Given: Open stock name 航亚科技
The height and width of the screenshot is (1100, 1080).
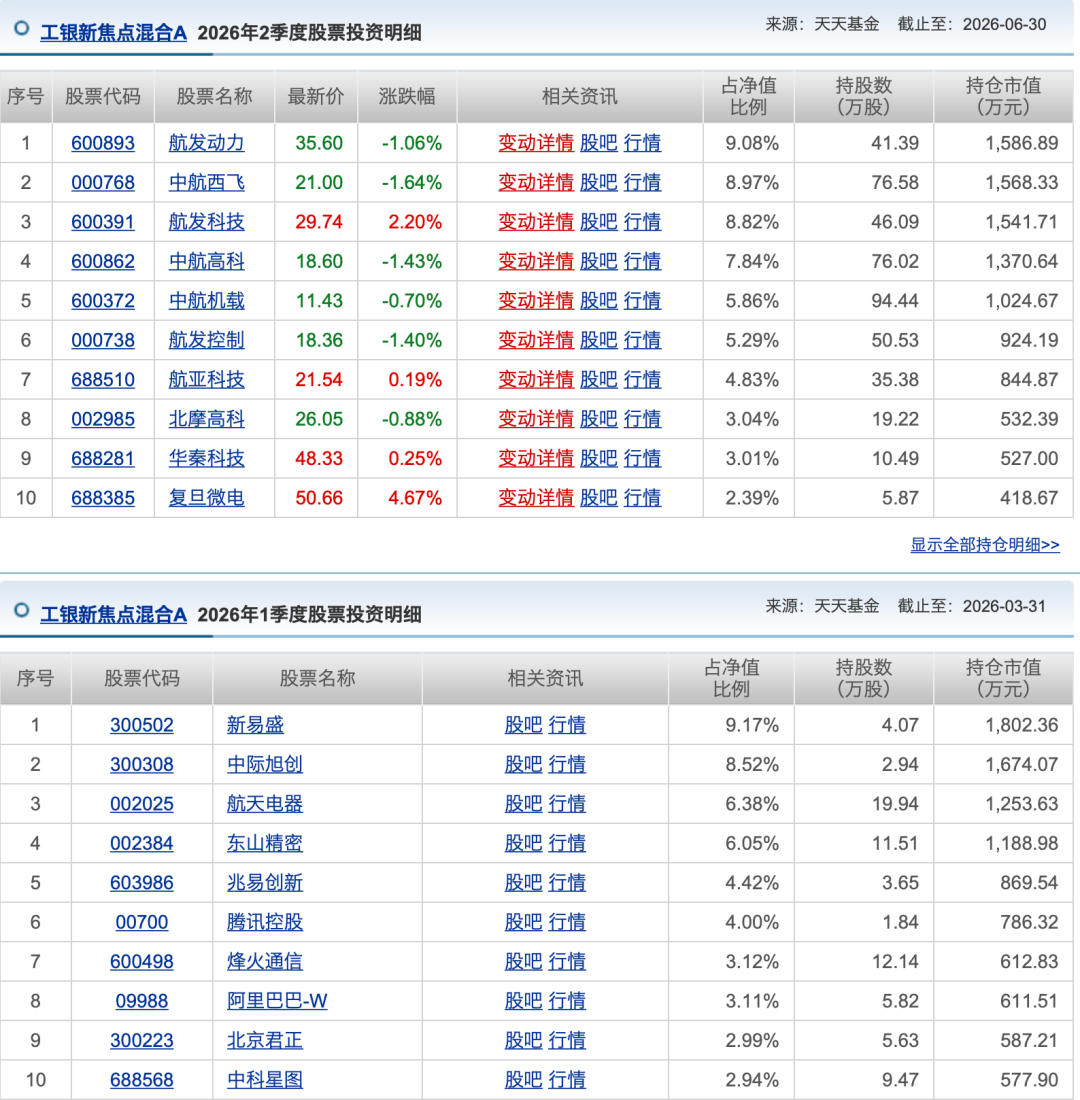Looking at the screenshot, I should [x=206, y=380].
